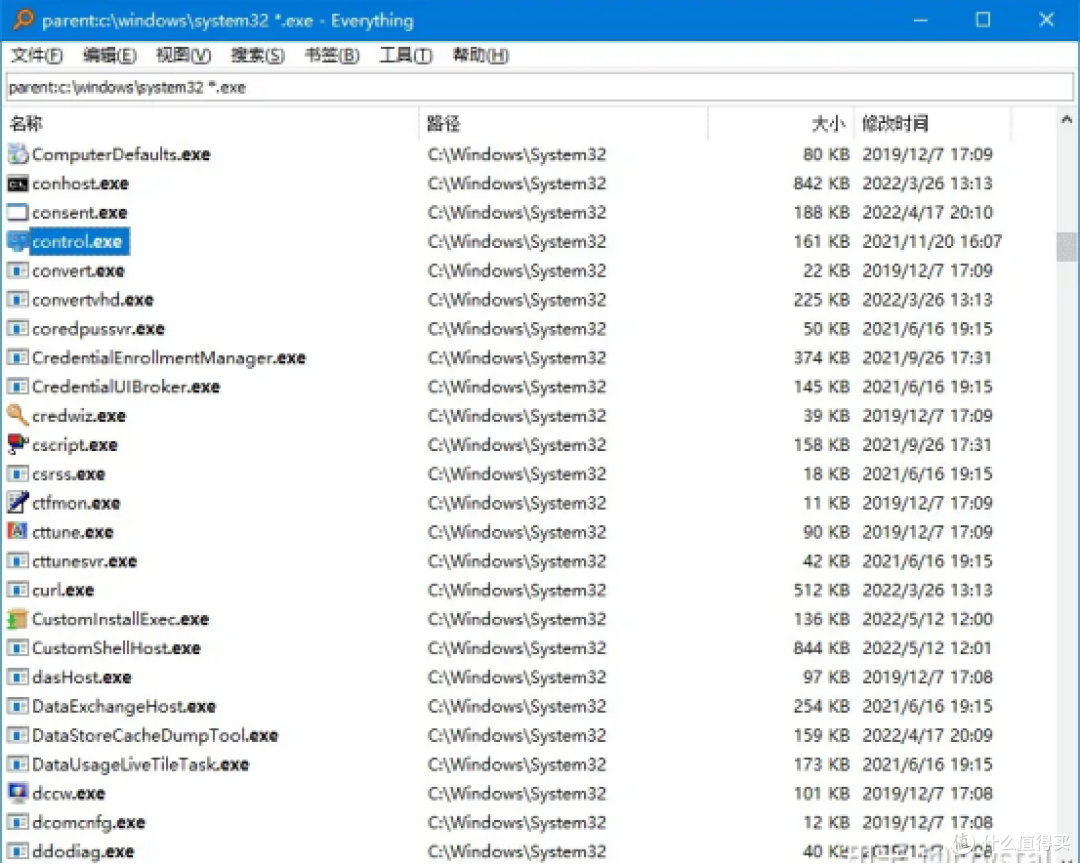The image size is (1080, 865).
Task: Click the cscript.exe script icon
Action: point(18,444)
